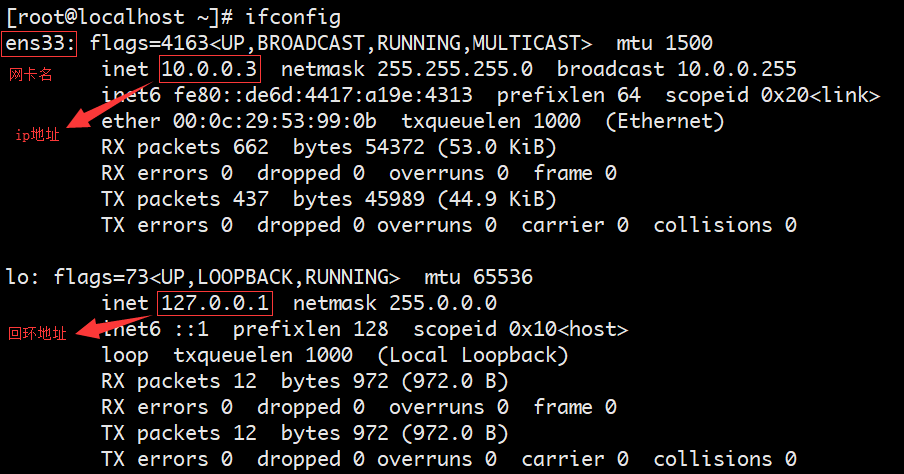Click the ifconfig command text
Image resolution: width=904 pixels, height=474 pixels.
tap(293, 17)
